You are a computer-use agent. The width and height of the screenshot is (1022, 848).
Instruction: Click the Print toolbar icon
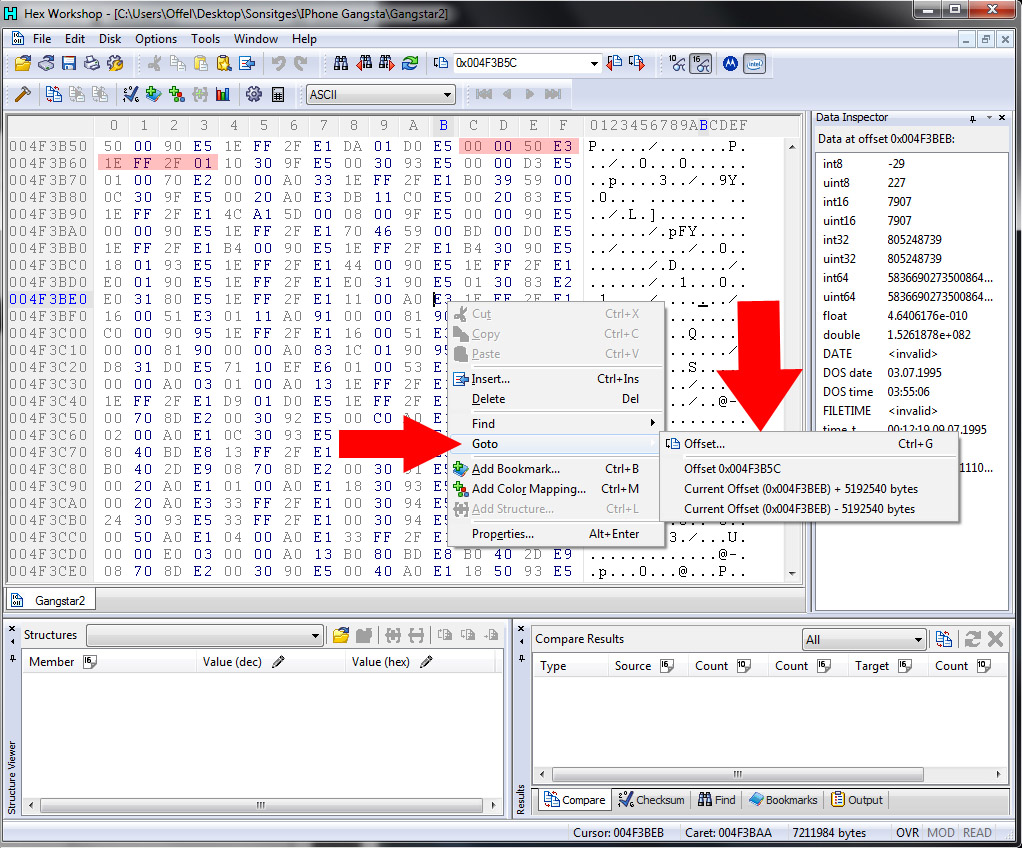[92, 63]
